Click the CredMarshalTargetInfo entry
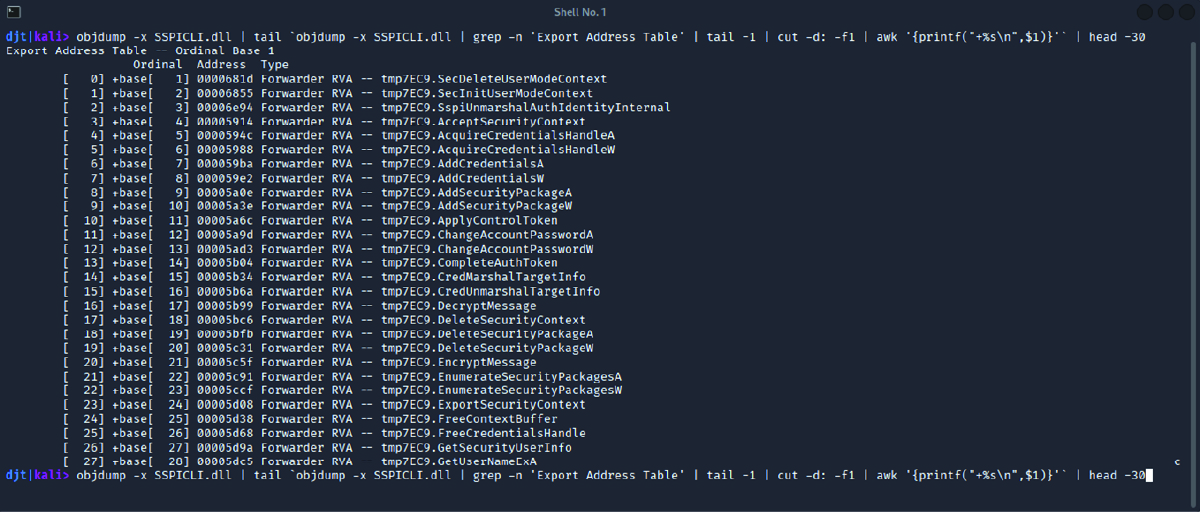 (324, 277)
